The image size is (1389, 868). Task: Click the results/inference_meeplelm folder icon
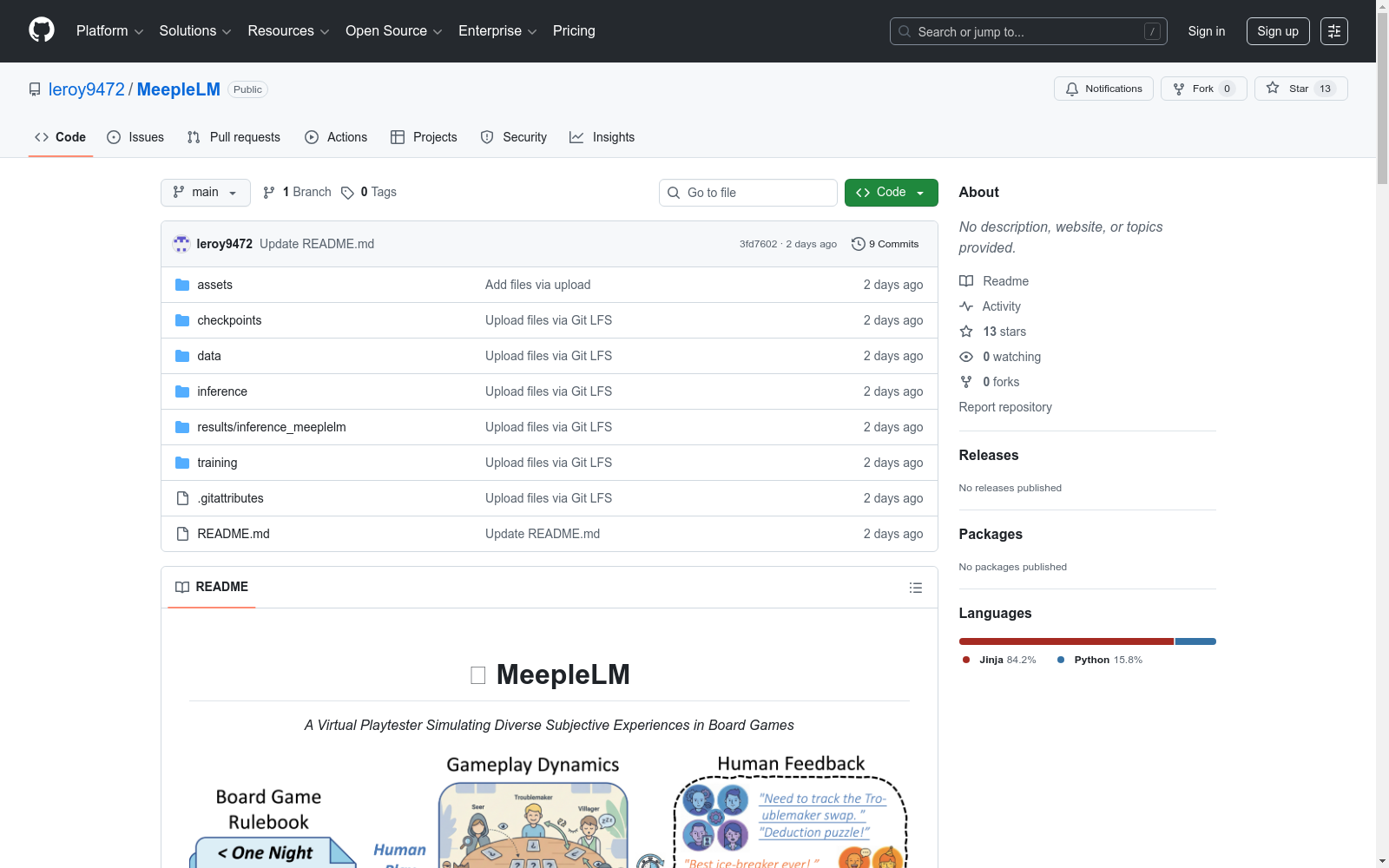182,427
